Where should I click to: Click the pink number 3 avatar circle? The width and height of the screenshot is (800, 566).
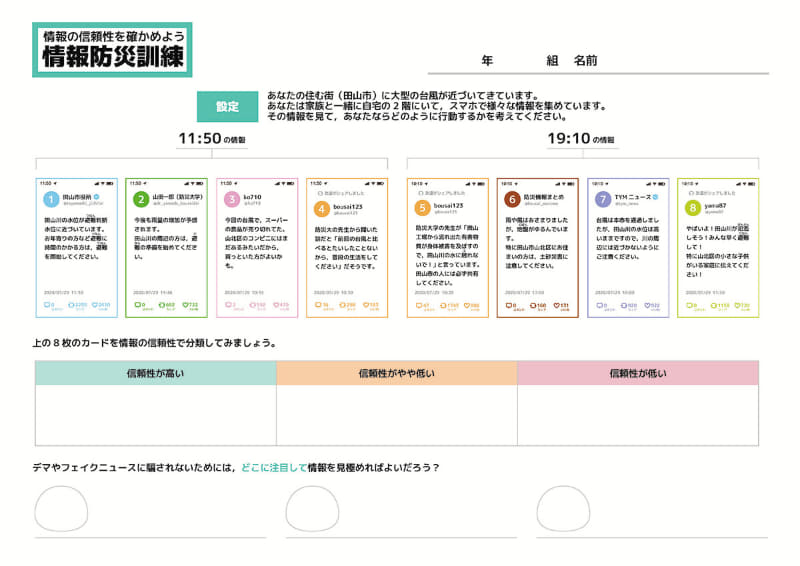click(x=232, y=199)
